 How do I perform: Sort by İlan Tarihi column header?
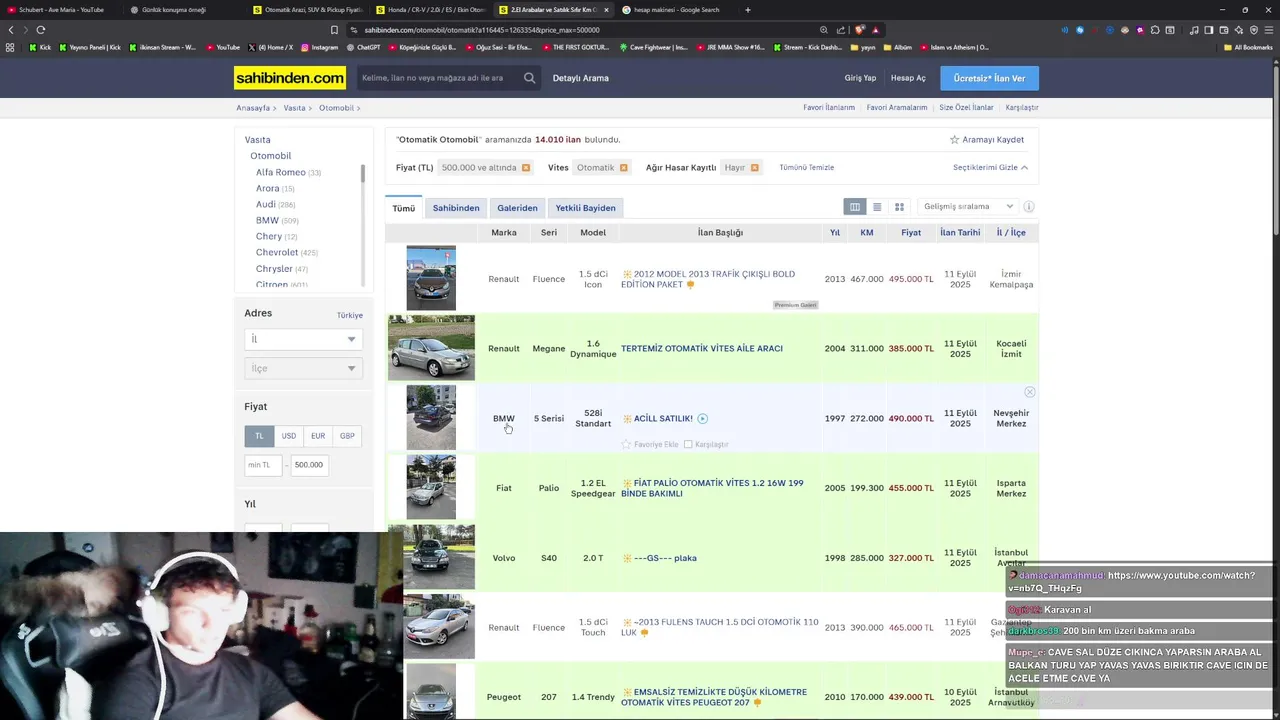pyautogui.click(x=960, y=233)
